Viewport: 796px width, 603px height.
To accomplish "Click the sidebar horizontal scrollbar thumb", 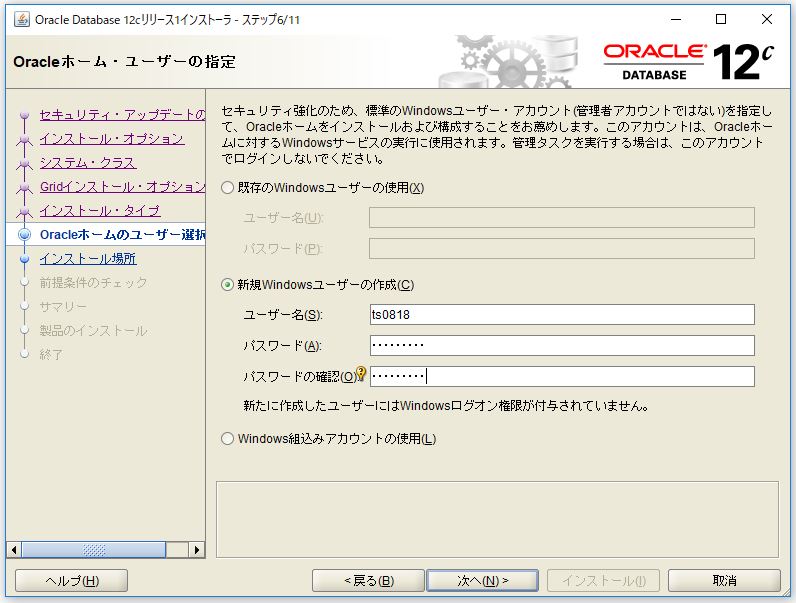I will [94, 550].
